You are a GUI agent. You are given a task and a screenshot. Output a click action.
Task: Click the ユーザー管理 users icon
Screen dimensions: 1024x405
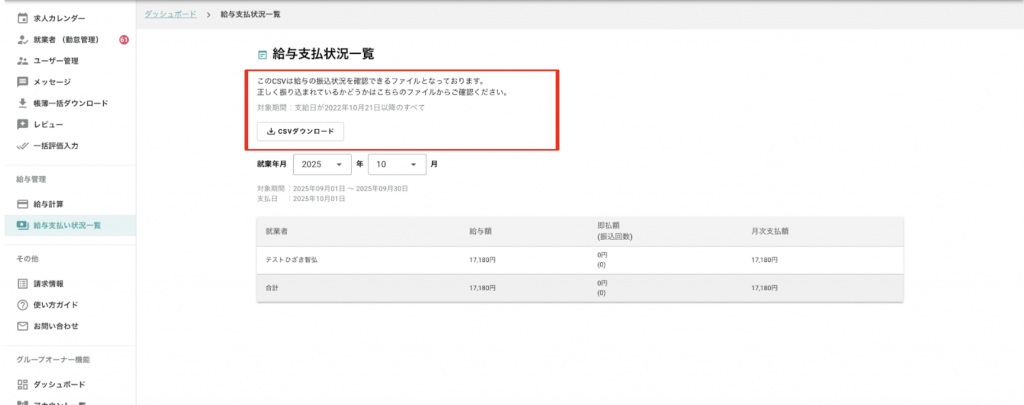[22, 61]
